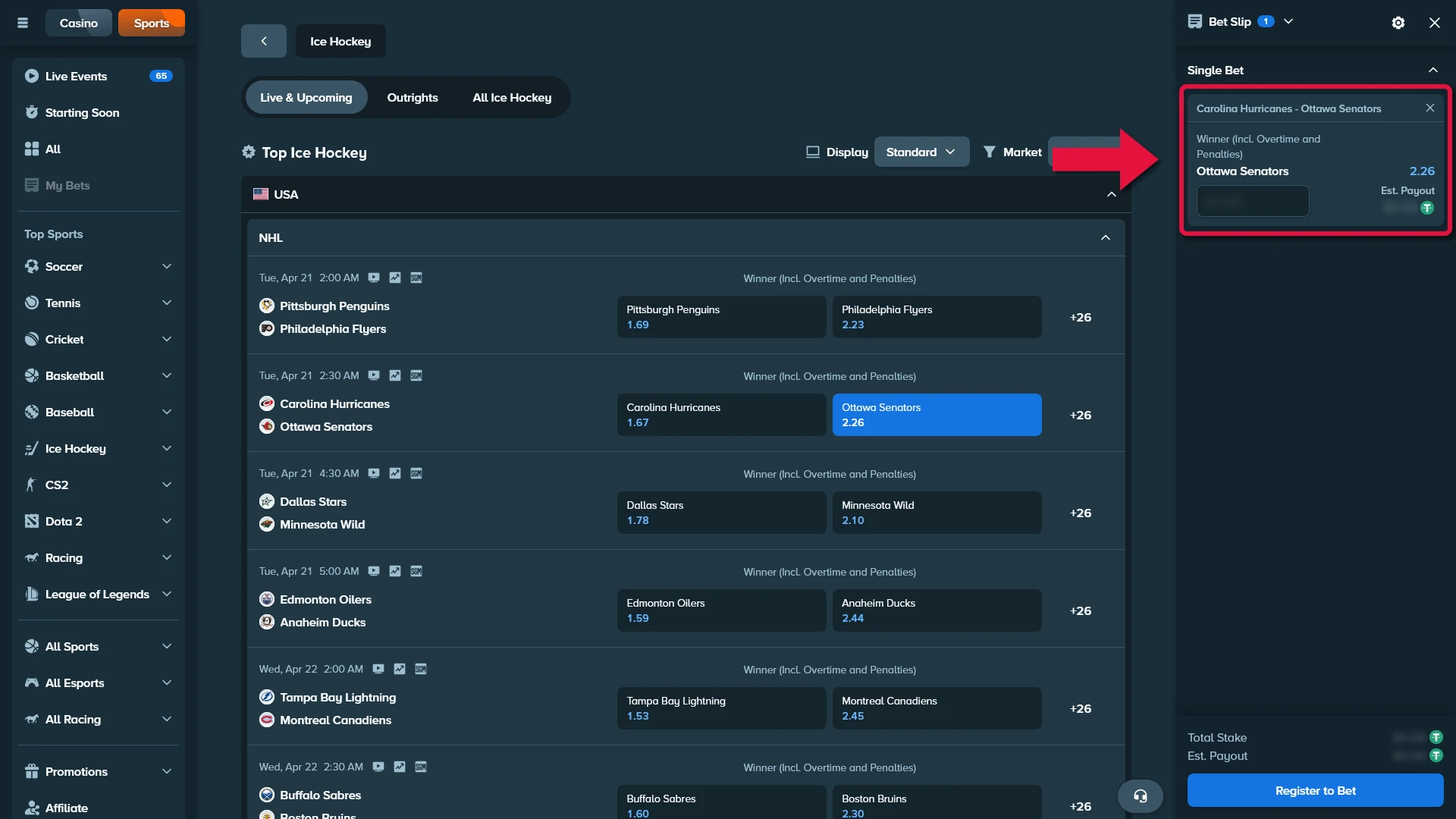This screenshot has width=1456, height=819.
Task: Show +26 more markets for Tampa Bay match
Action: tap(1081, 708)
